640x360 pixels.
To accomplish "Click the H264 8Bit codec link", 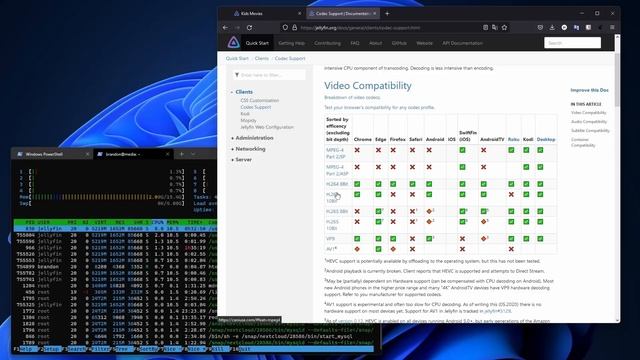I will (337, 184).
